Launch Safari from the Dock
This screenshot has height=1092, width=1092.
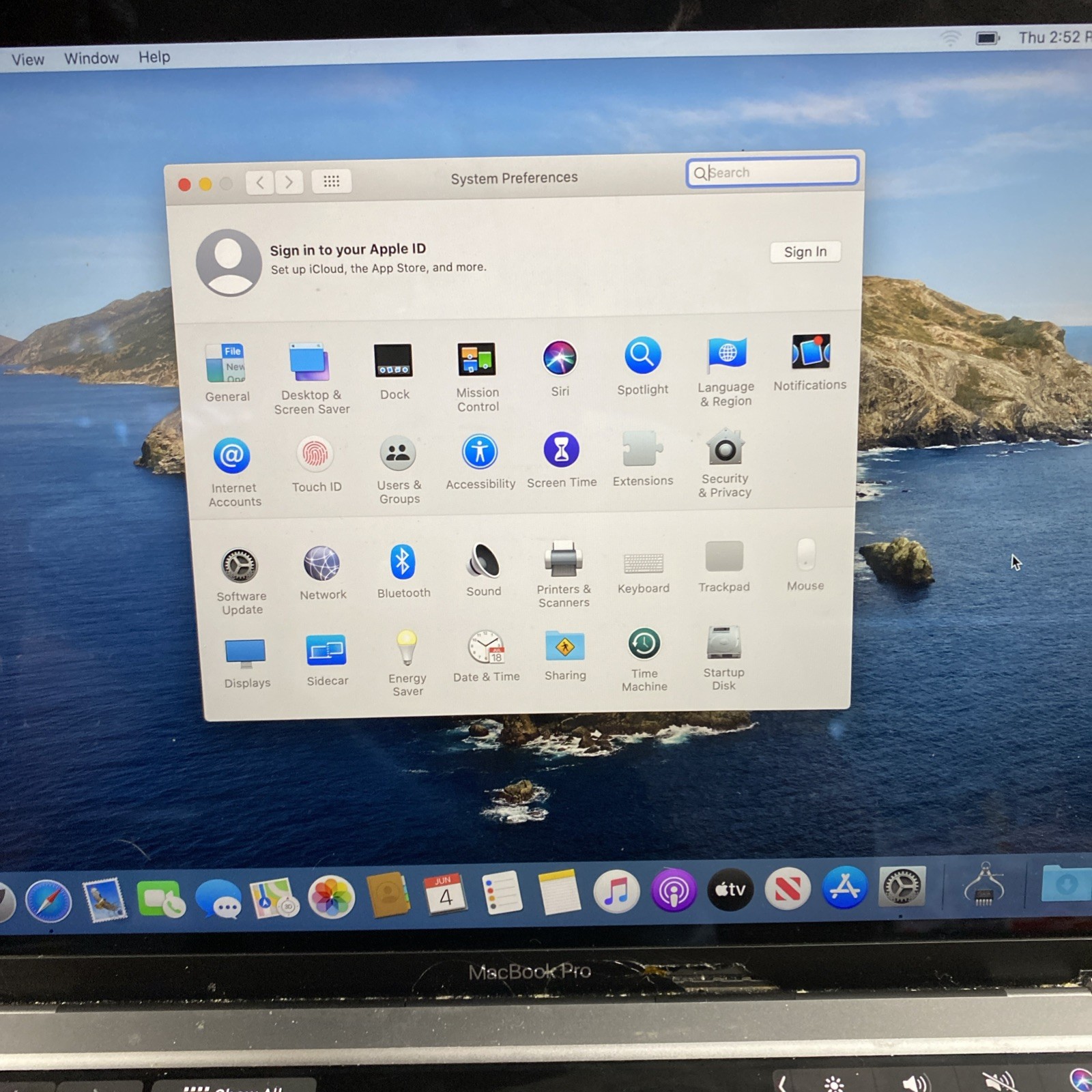48,902
